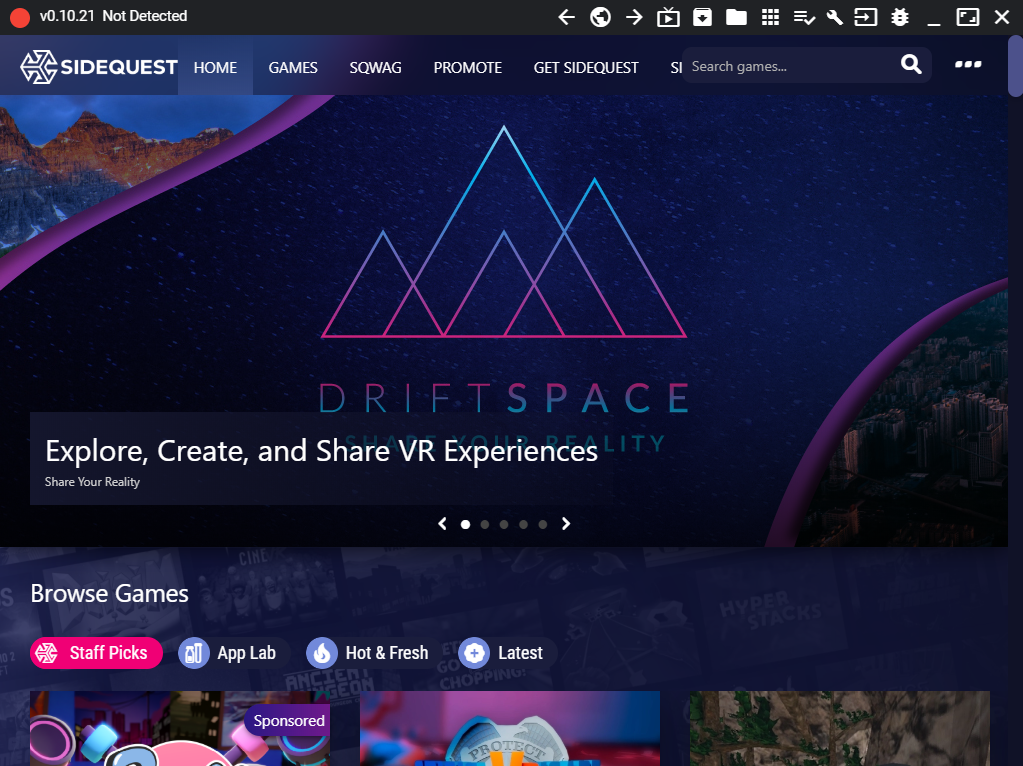1023x766 pixels.
Task: Select the first carousel dot
Action: pos(465,525)
